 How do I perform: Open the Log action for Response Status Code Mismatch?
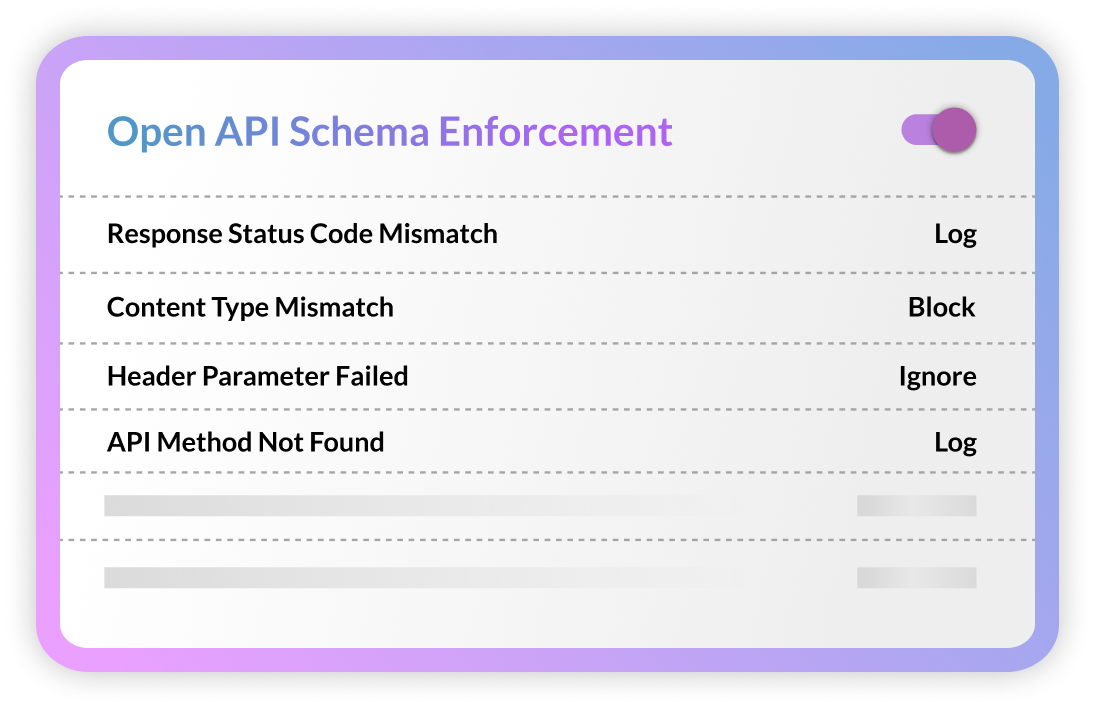pyautogui.click(x=955, y=235)
